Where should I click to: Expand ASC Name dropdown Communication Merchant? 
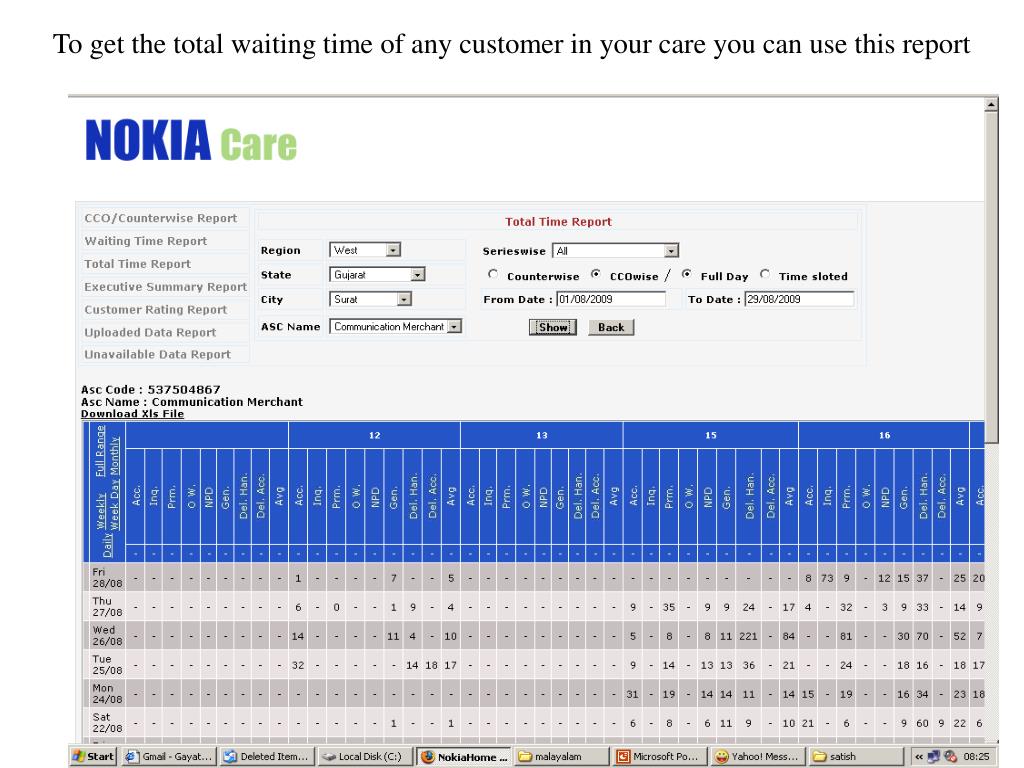(x=396, y=327)
